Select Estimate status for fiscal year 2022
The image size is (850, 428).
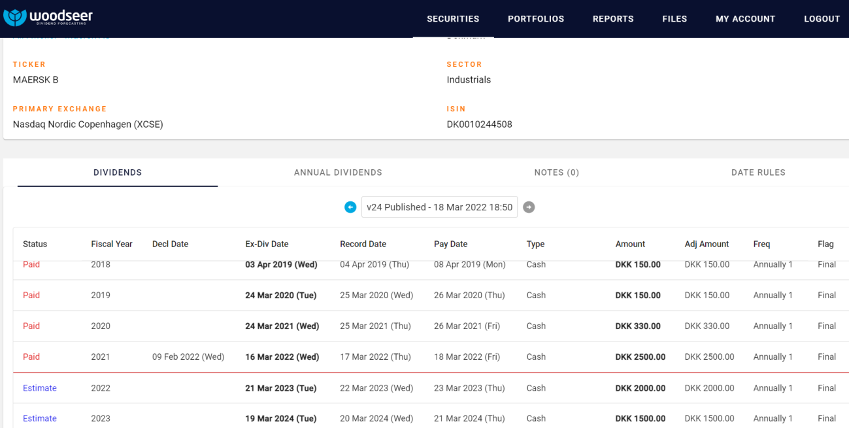click(40, 388)
